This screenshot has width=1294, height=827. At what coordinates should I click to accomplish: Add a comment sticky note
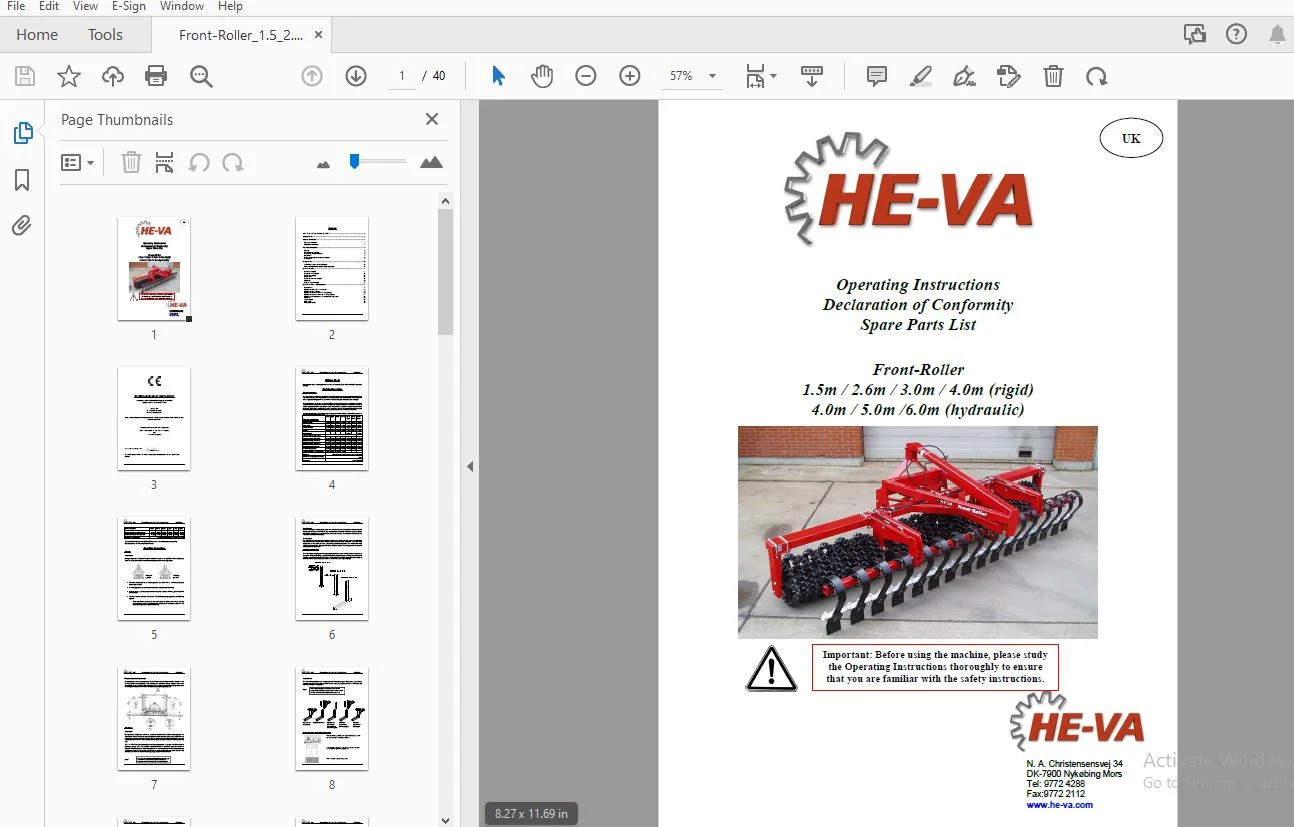click(877, 76)
